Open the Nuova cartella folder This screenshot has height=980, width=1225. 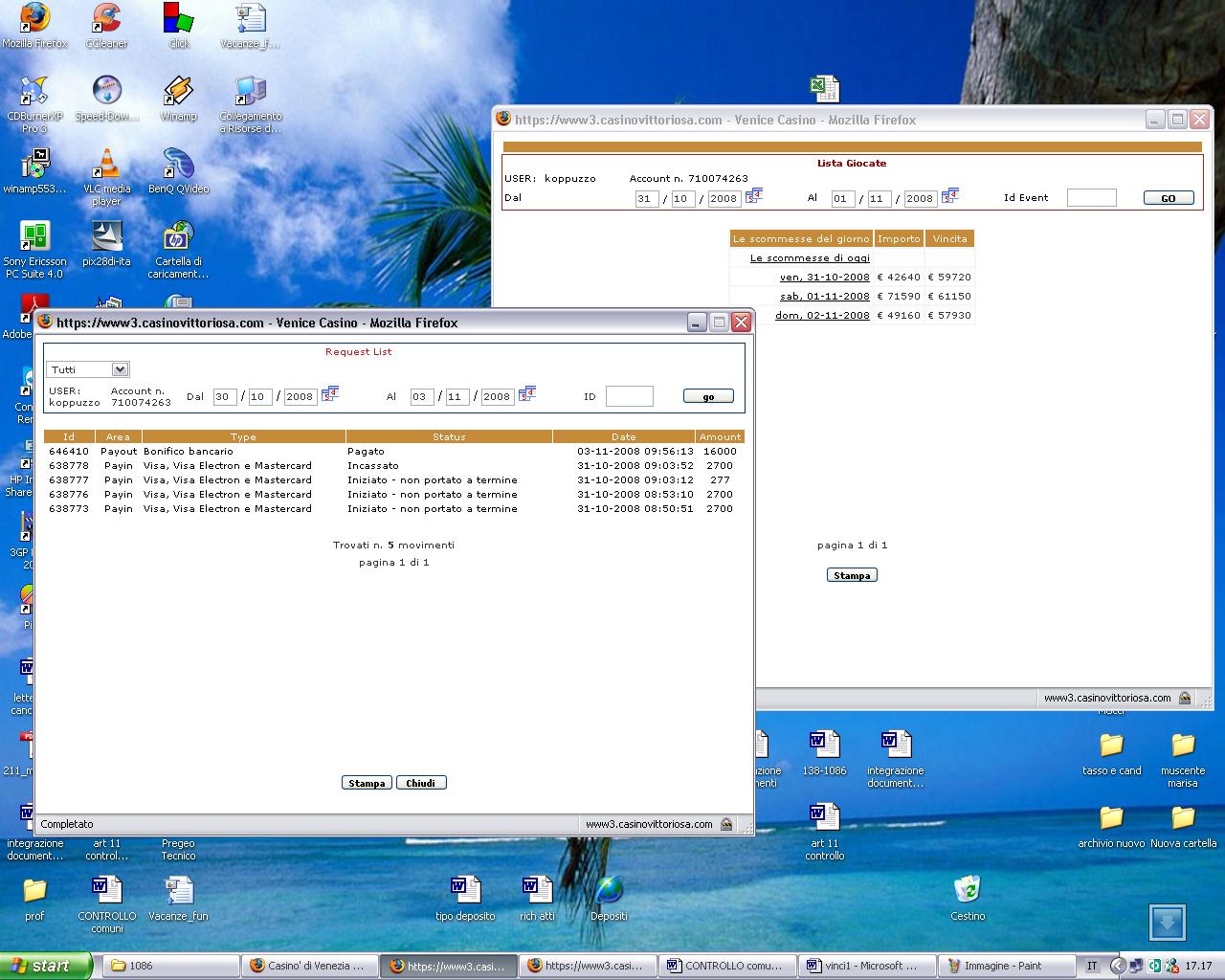(1183, 826)
